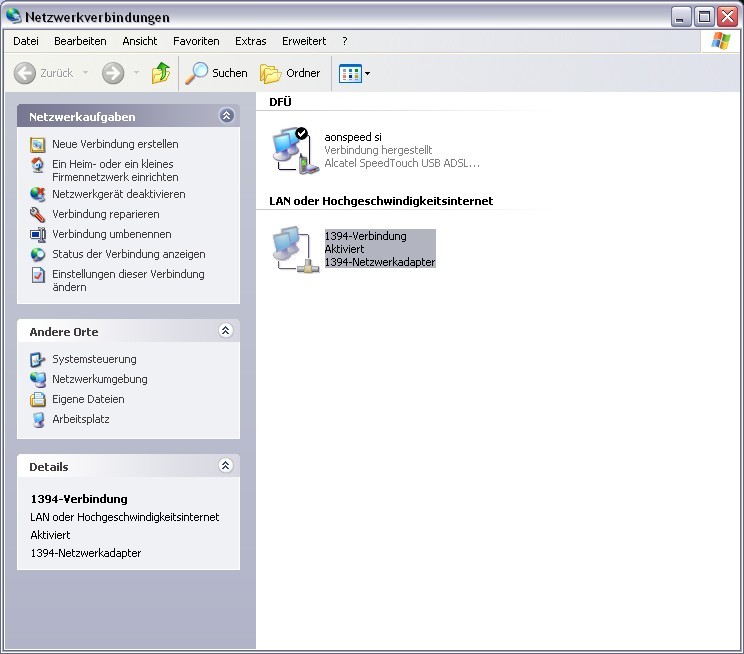The height and width of the screenshot is (654, 744).
Task: Collapse the Andere Orte panel
Action: (x=226, y=330)
